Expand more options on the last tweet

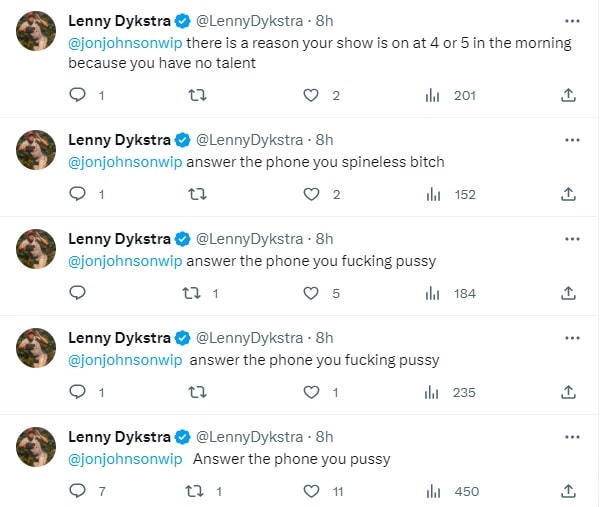pyautogui.click(x=572, y=436)
